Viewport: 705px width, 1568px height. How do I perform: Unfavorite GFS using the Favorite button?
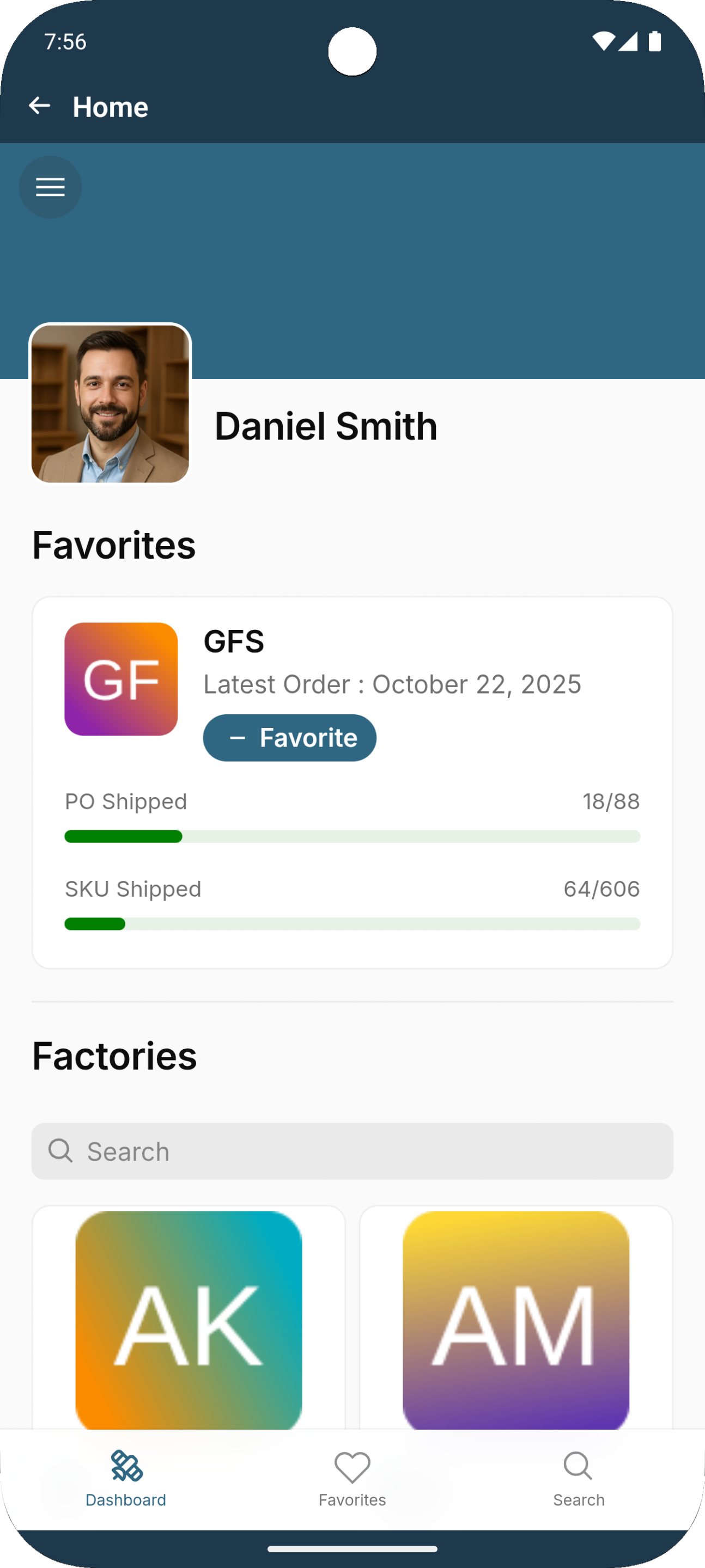pyautogui.click(x=289, y=738)
